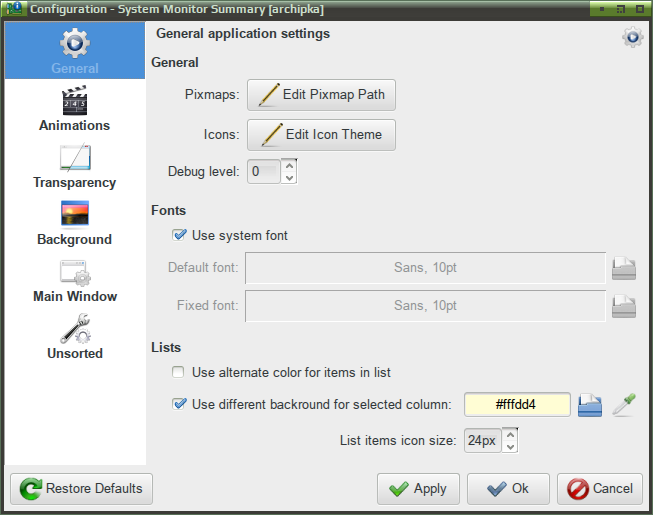Click the Default font display field
653x515 pixels.
[x=425, y=268]
